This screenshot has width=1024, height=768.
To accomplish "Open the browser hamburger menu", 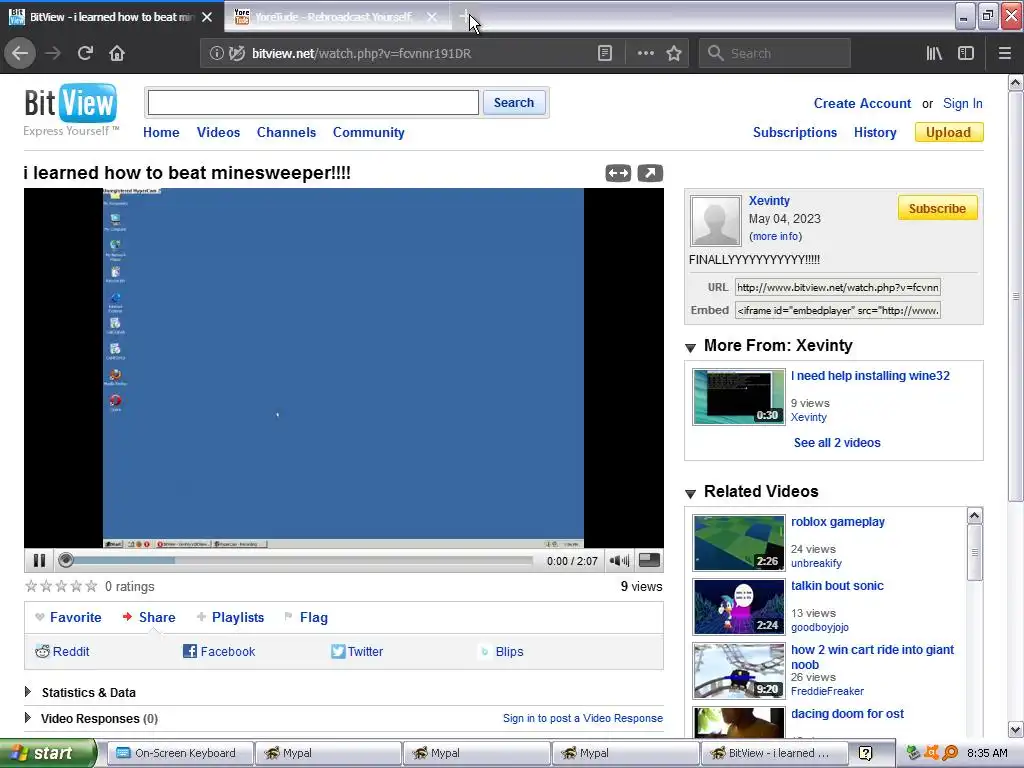I will [1004, 54].
